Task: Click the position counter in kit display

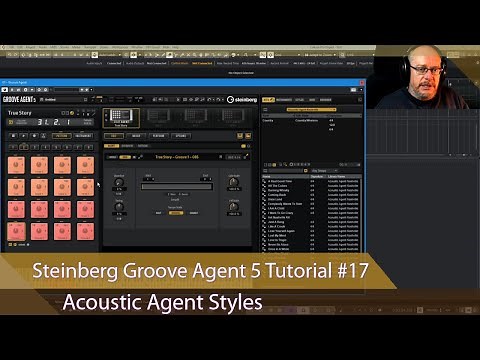Action: click(x=54, y=122)
